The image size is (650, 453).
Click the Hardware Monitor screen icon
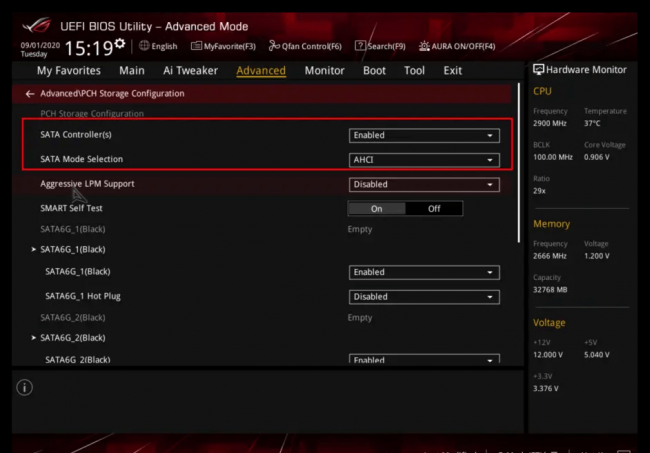[538, 70]
